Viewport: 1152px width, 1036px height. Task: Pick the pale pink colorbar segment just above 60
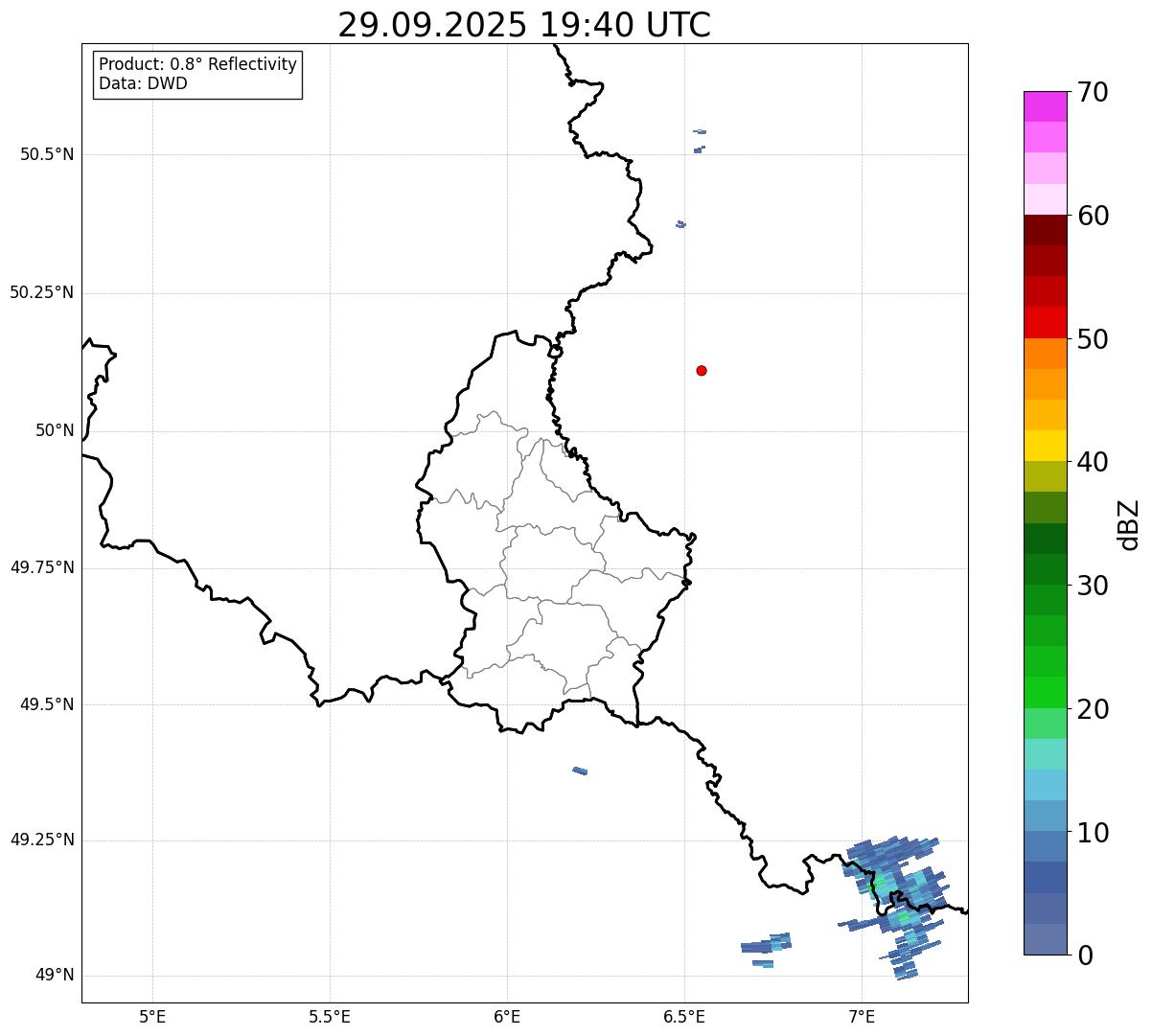1045,199
